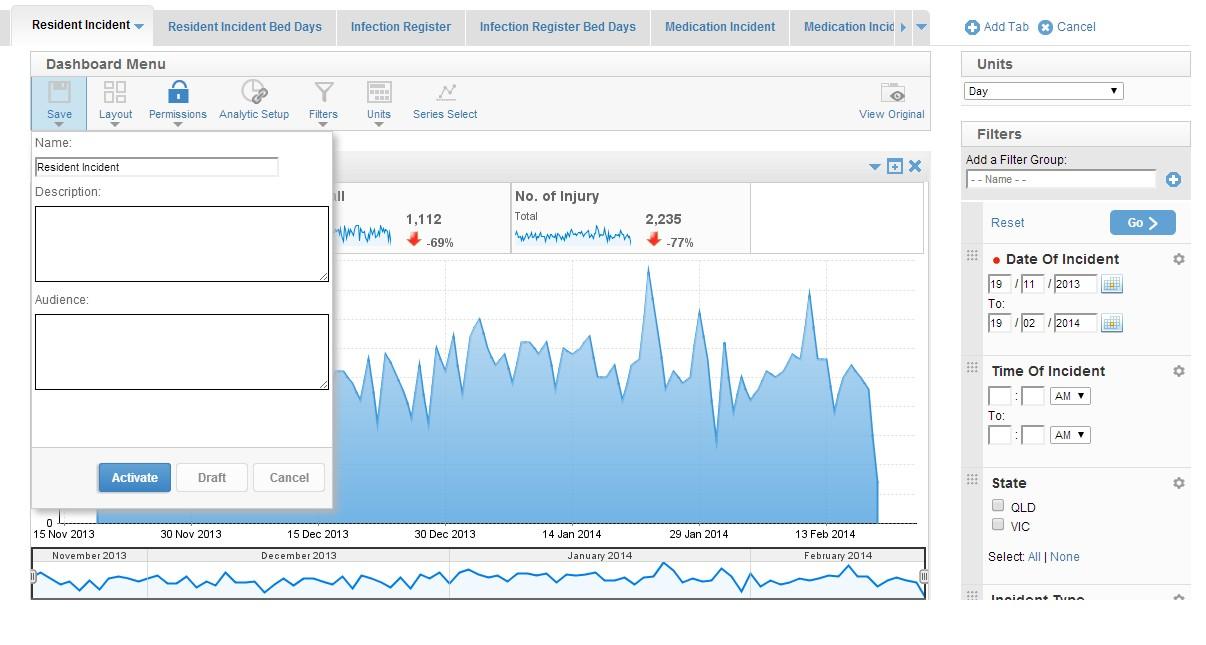Image resolution: width=1206 pixels, height=645 pixels.
Task: Select None states link
Action: coord(1065,557)
